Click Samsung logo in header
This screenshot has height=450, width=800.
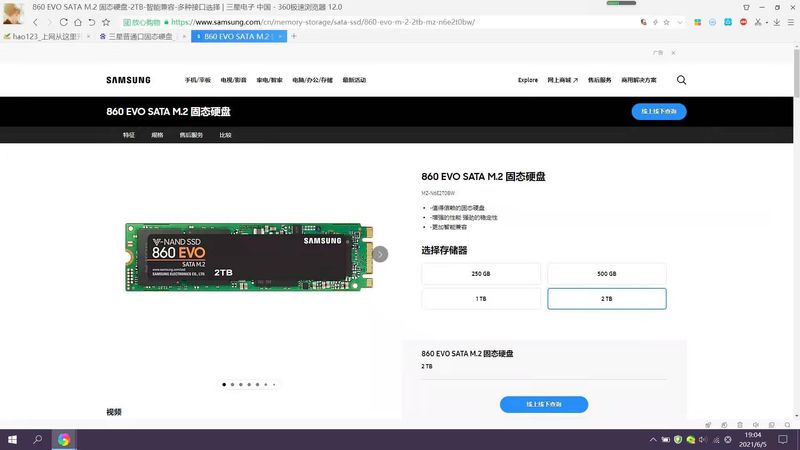(x=129, y=80)
